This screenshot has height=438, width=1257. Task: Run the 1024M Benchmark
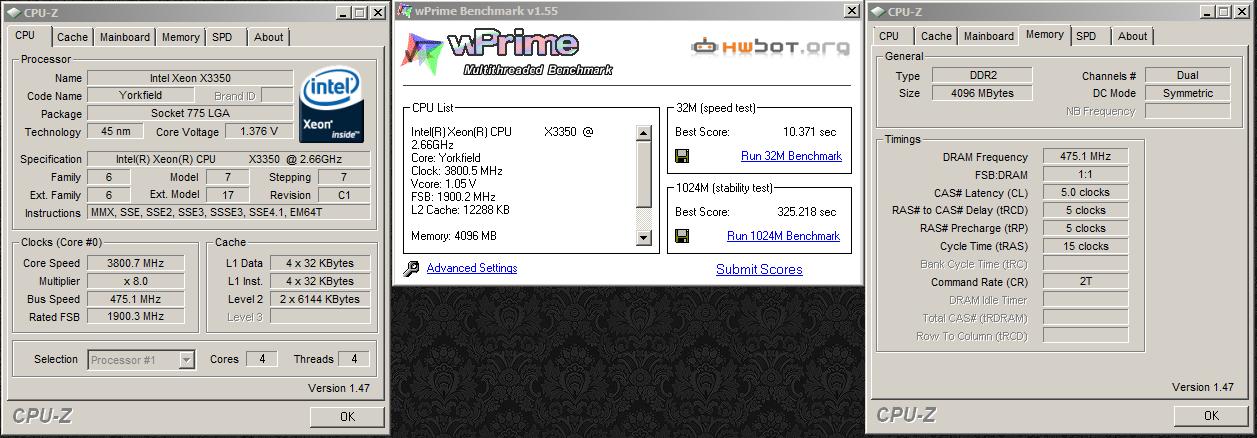pos(783,236)
